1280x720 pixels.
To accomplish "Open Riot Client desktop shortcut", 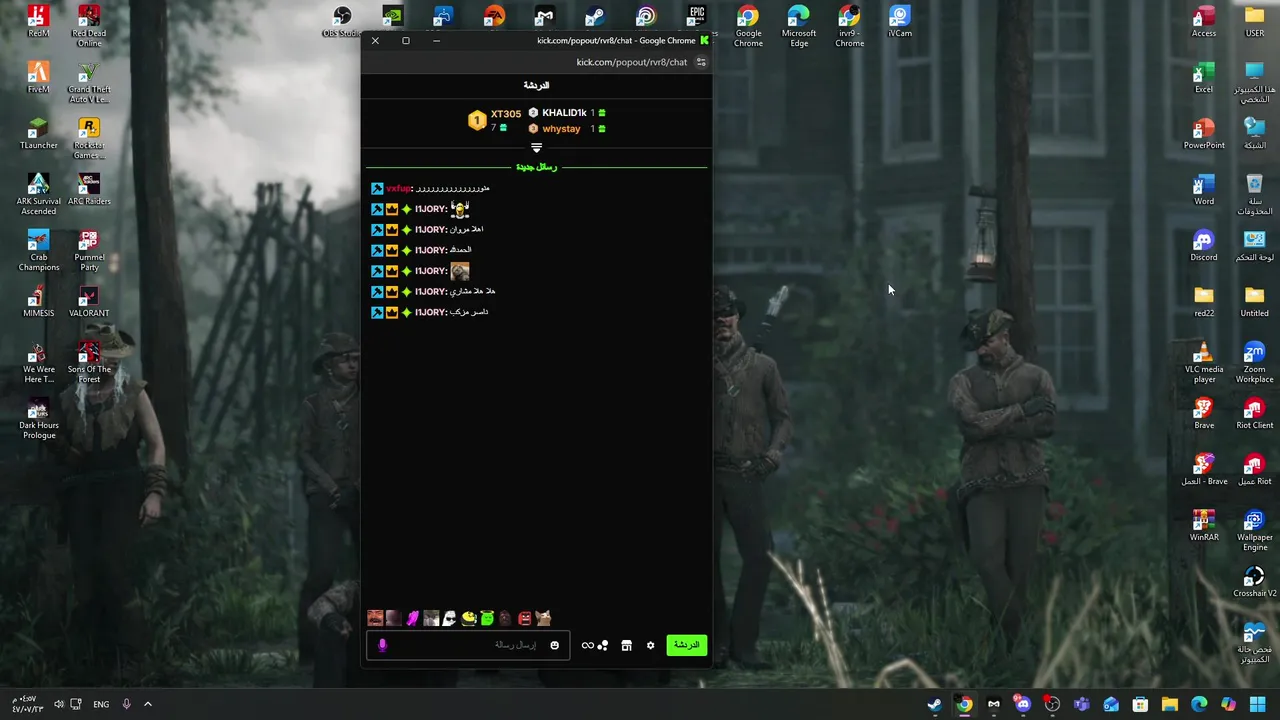I will pyautogui.click(x=1254, y=414).
